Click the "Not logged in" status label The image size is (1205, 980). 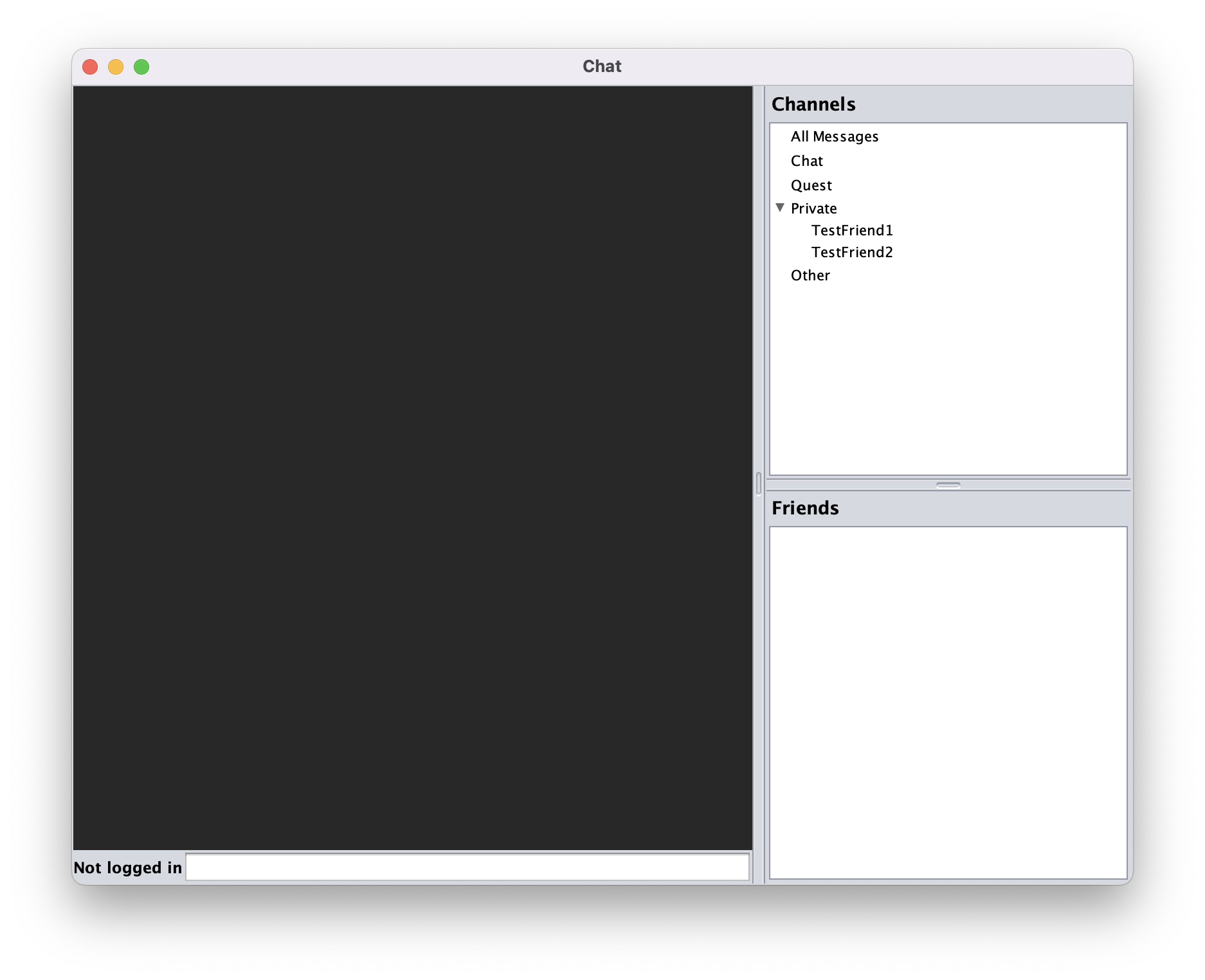click(x=128, y=867)
